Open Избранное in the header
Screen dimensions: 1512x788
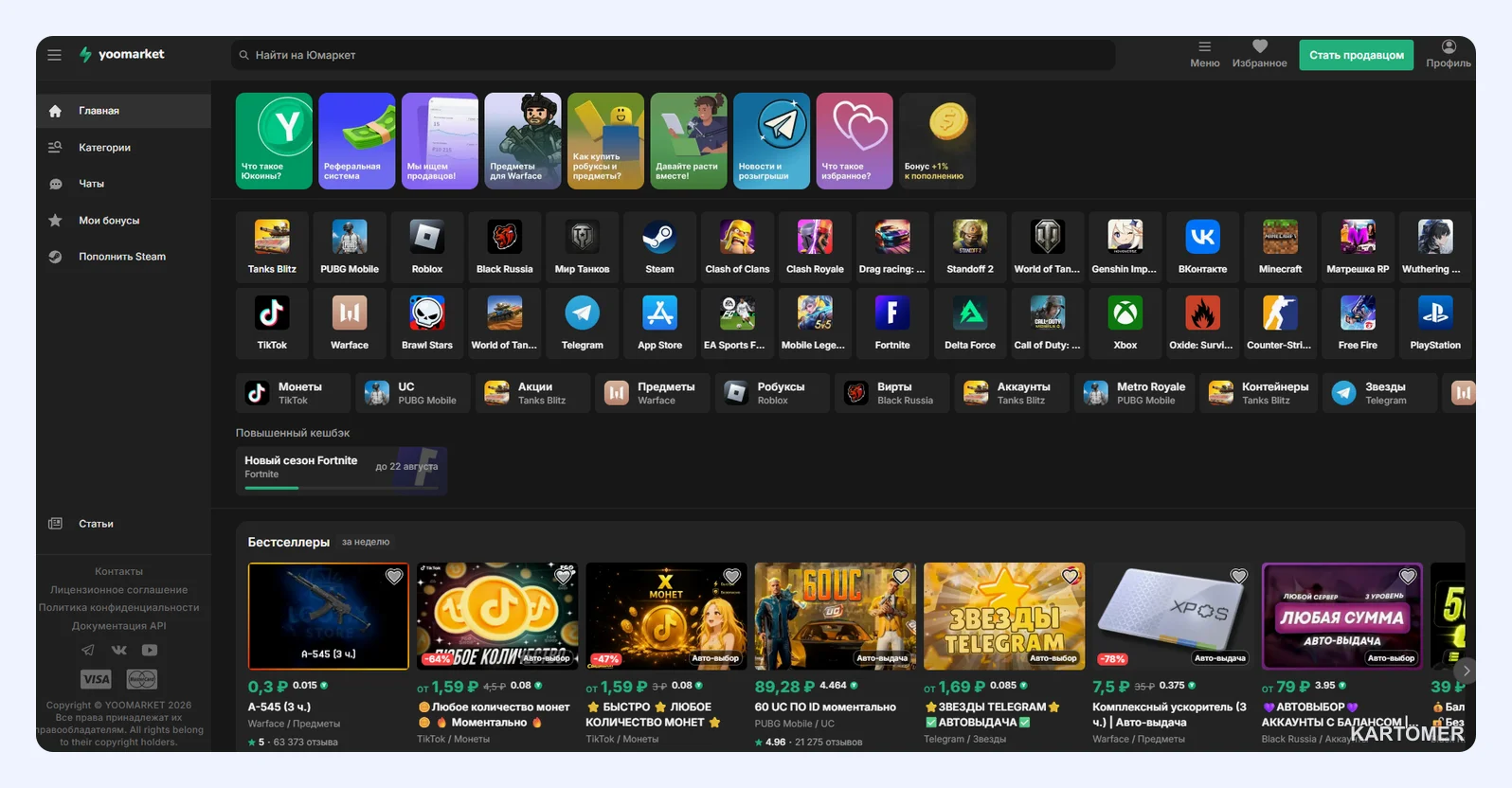tap(1259, 54)
